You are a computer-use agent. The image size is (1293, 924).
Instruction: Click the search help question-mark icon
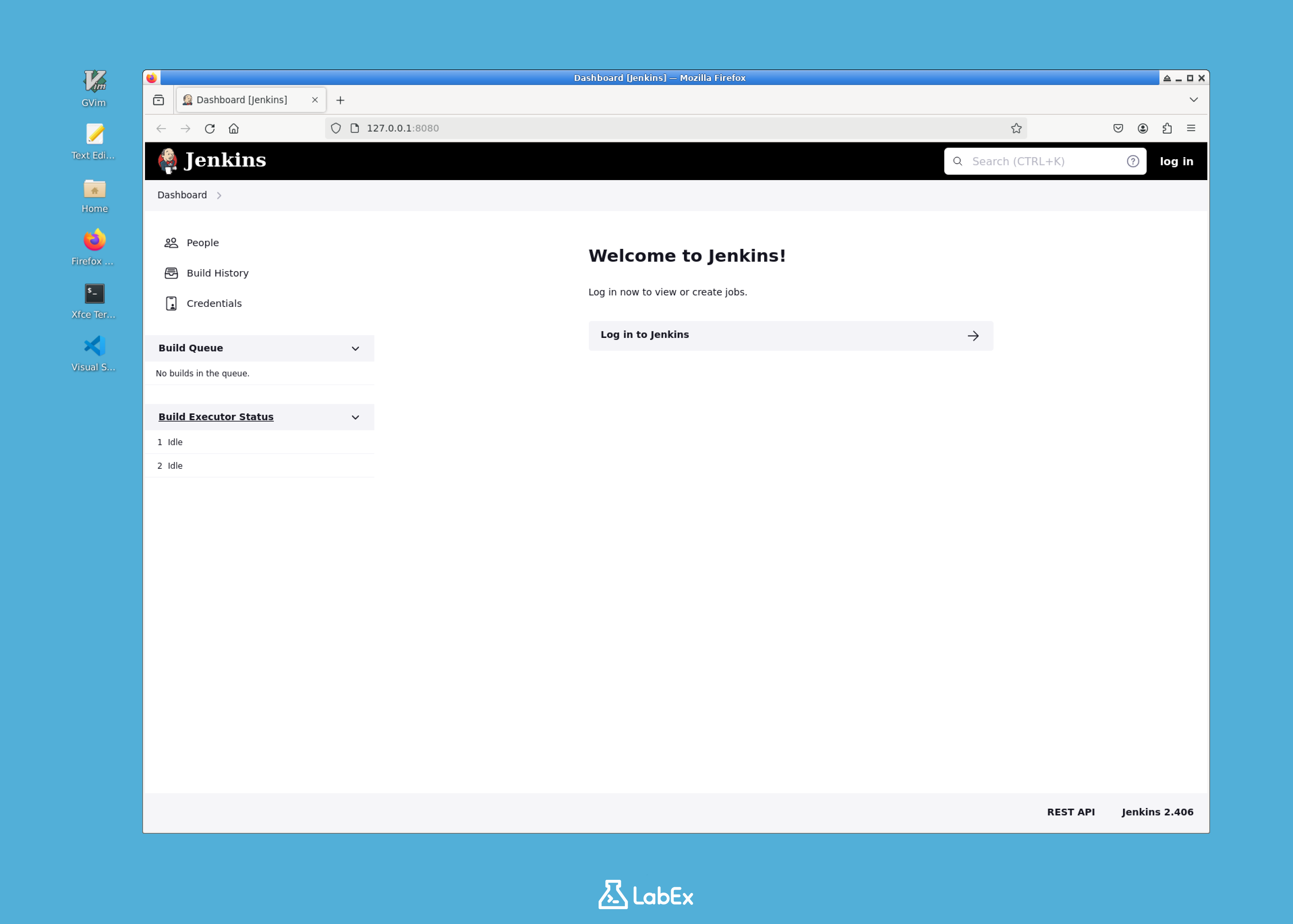(x=1132, y=161)
